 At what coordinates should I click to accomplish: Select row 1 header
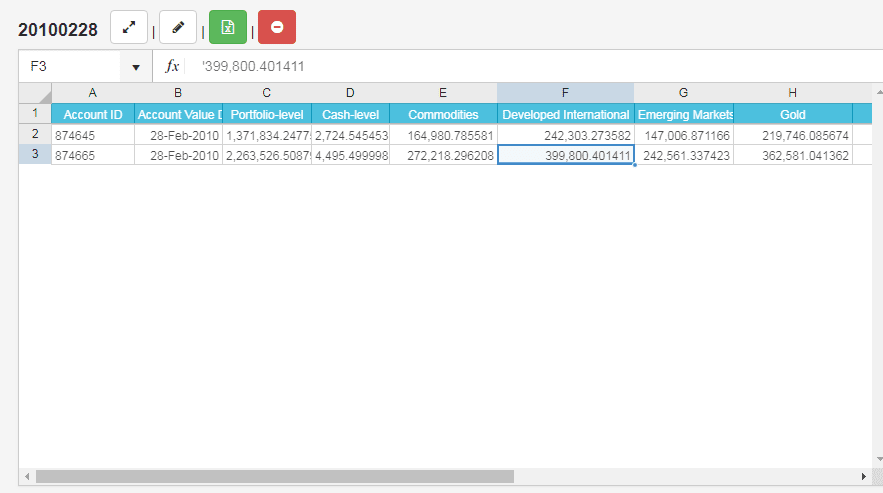tap(35, 114)
